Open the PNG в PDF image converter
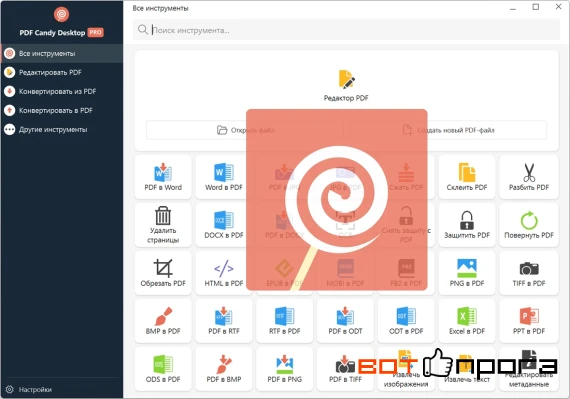 467,273
